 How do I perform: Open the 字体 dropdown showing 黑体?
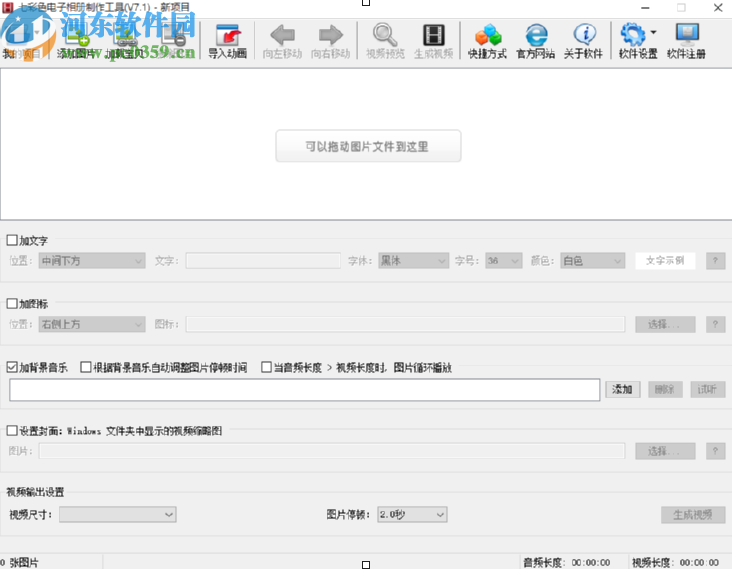pos(414,260)
